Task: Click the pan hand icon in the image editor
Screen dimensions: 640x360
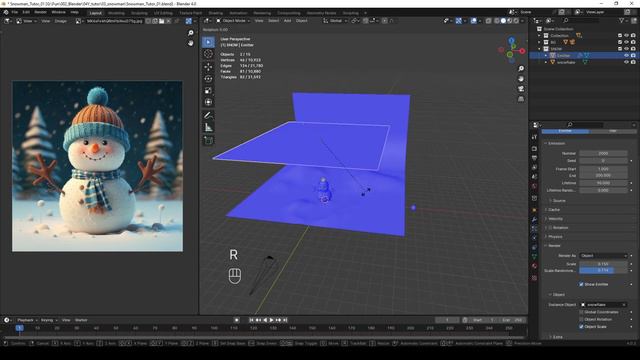Action: click(191, 43)
